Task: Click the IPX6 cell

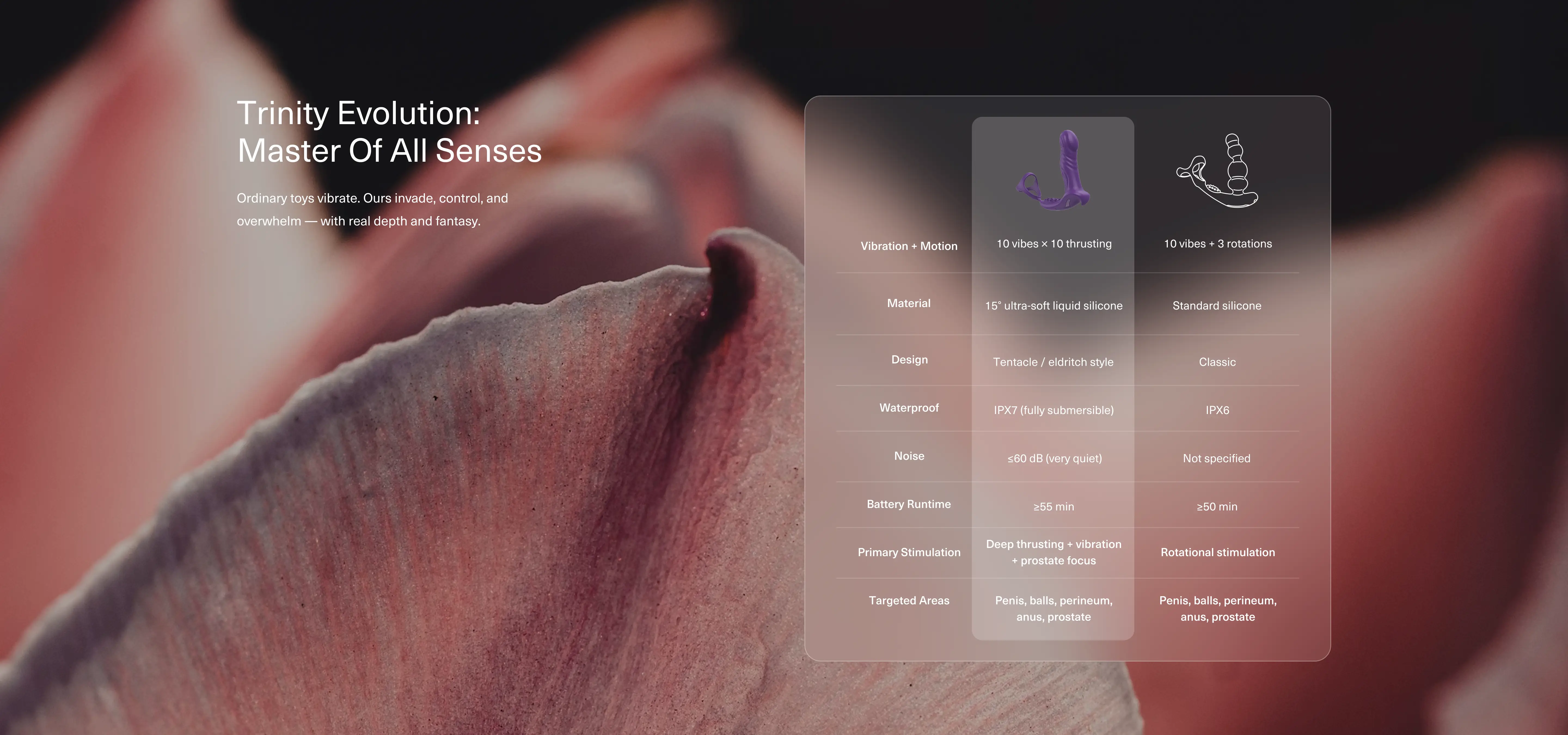Action: [x=1217, y=410]
